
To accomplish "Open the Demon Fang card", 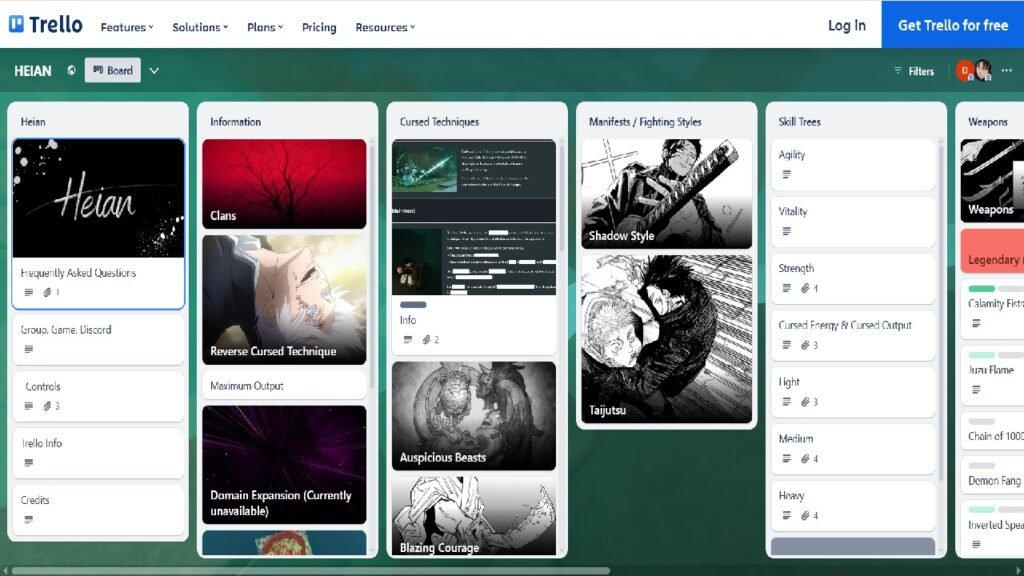I will [x=992, y=474].
